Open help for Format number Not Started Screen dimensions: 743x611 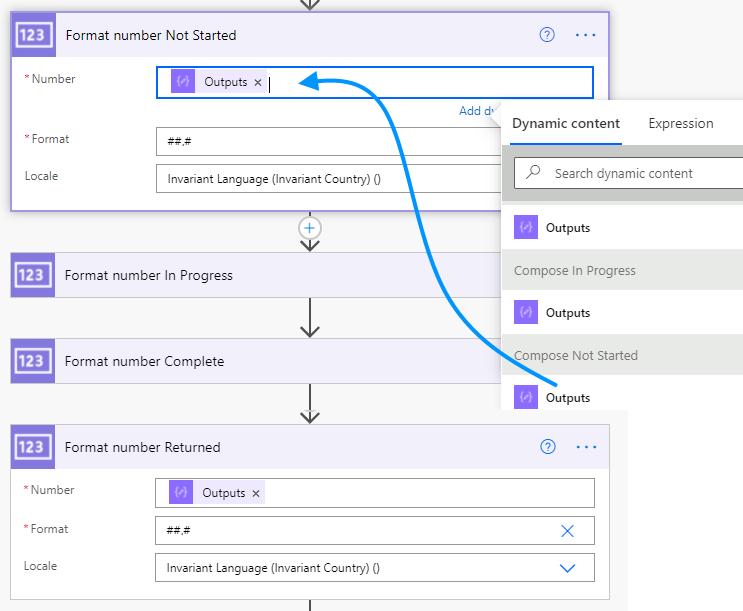point(547,35)
